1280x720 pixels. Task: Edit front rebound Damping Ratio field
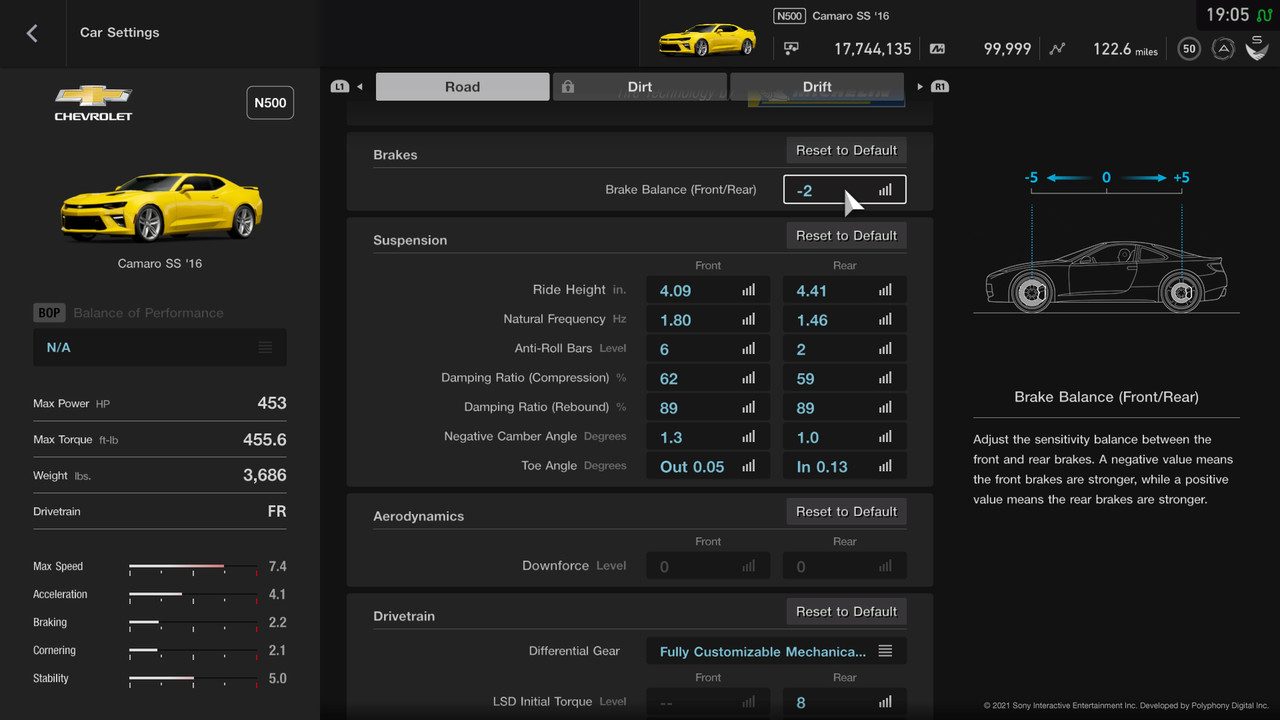click(x=708, y=408)
